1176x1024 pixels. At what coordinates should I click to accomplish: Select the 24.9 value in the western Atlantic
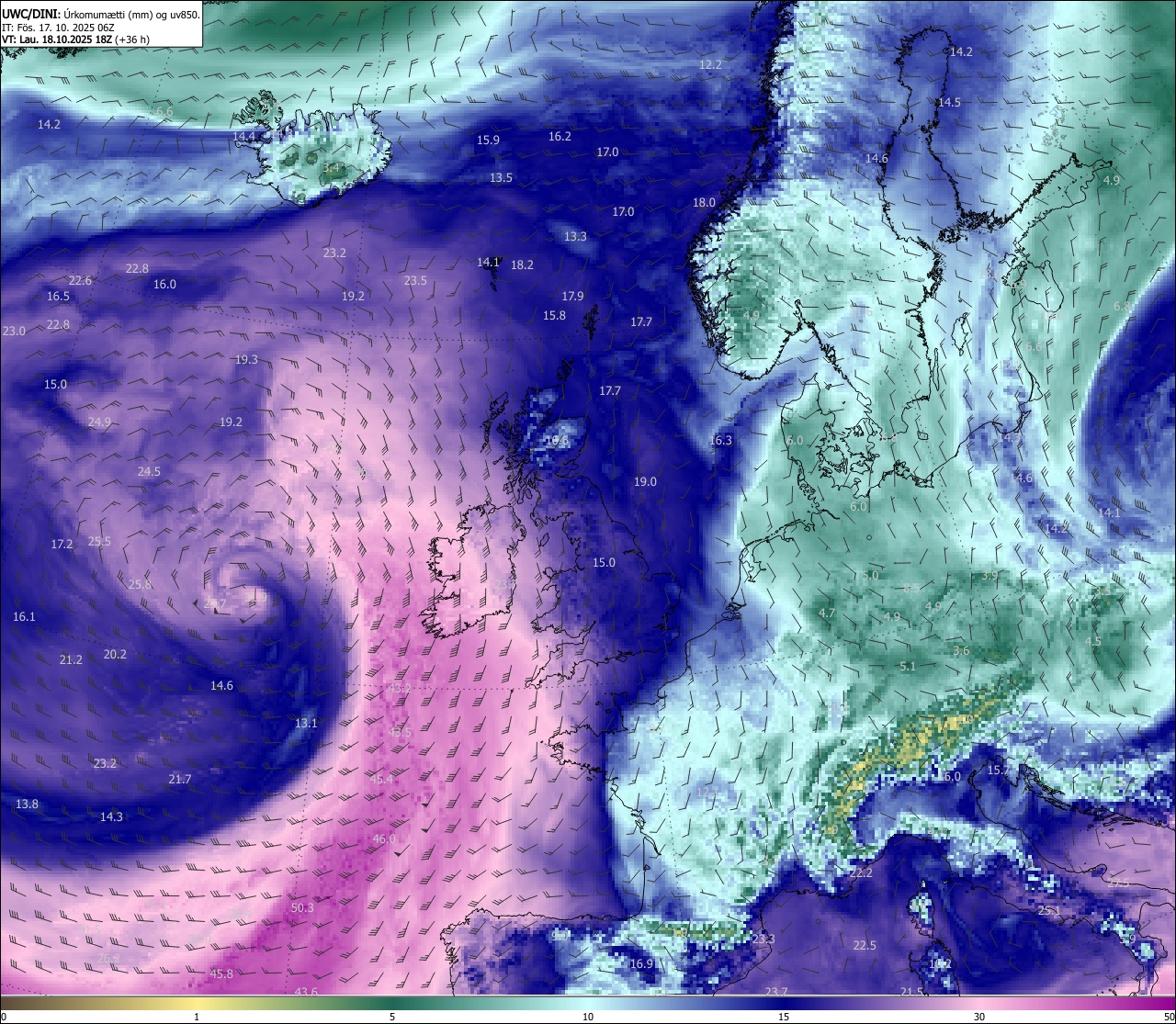pyautogui.click(x=99, y=422)
